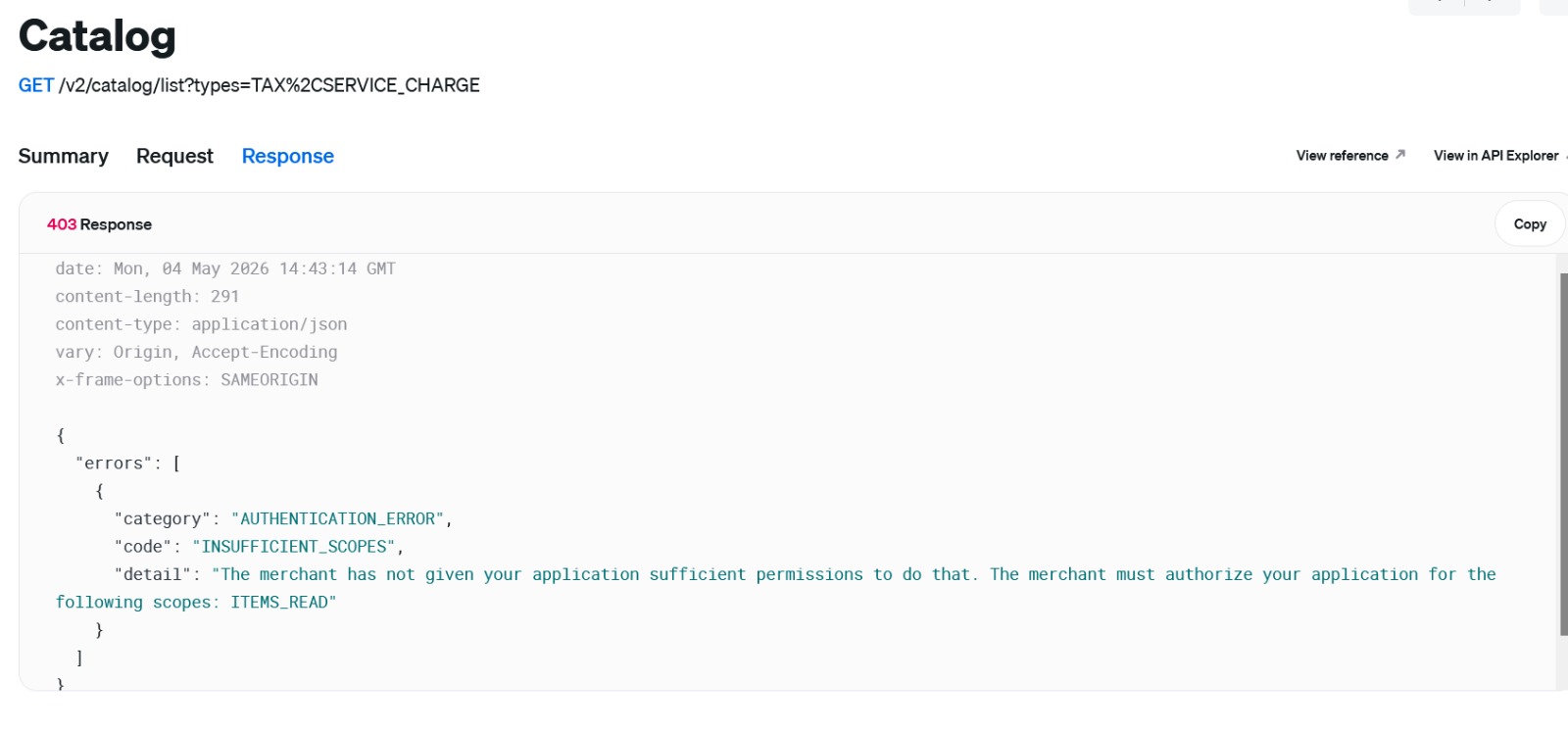Copy the response with the Copy button
The height and width of the screenshot is (732, 1568).
point(1530,224)
